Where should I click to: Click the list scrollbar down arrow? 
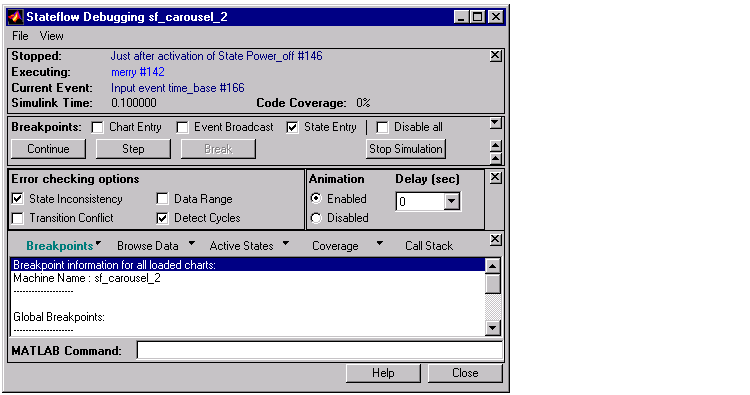pyautogui.click(x=493, y=328)
